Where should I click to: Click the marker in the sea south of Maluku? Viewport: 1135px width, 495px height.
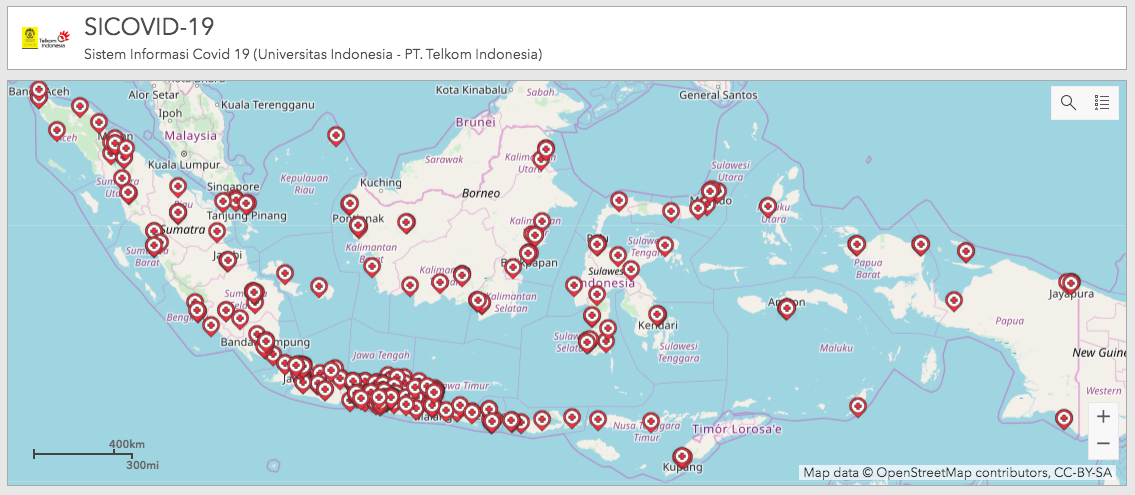click(x=858, y=405)
